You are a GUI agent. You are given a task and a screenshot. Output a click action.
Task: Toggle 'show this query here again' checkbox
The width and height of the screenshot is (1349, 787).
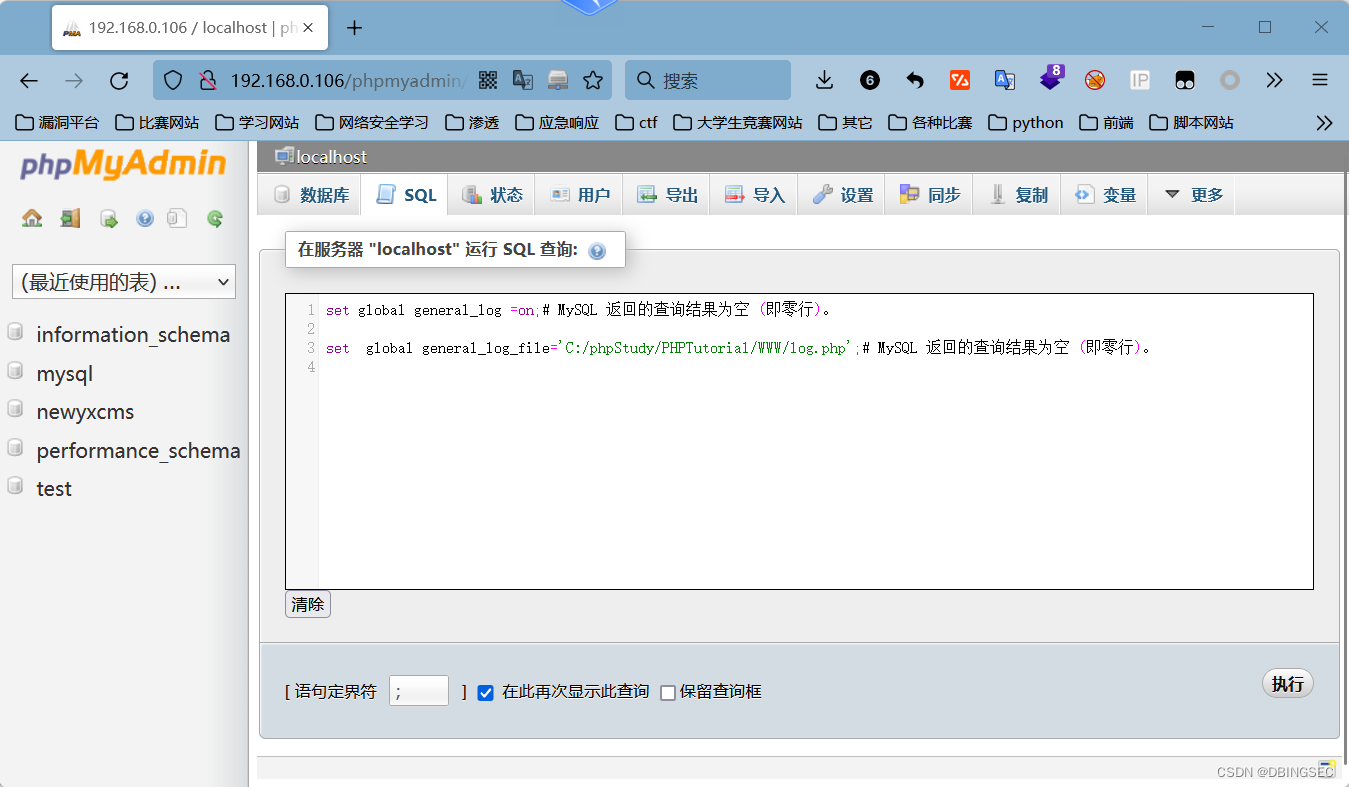(486, 692)
